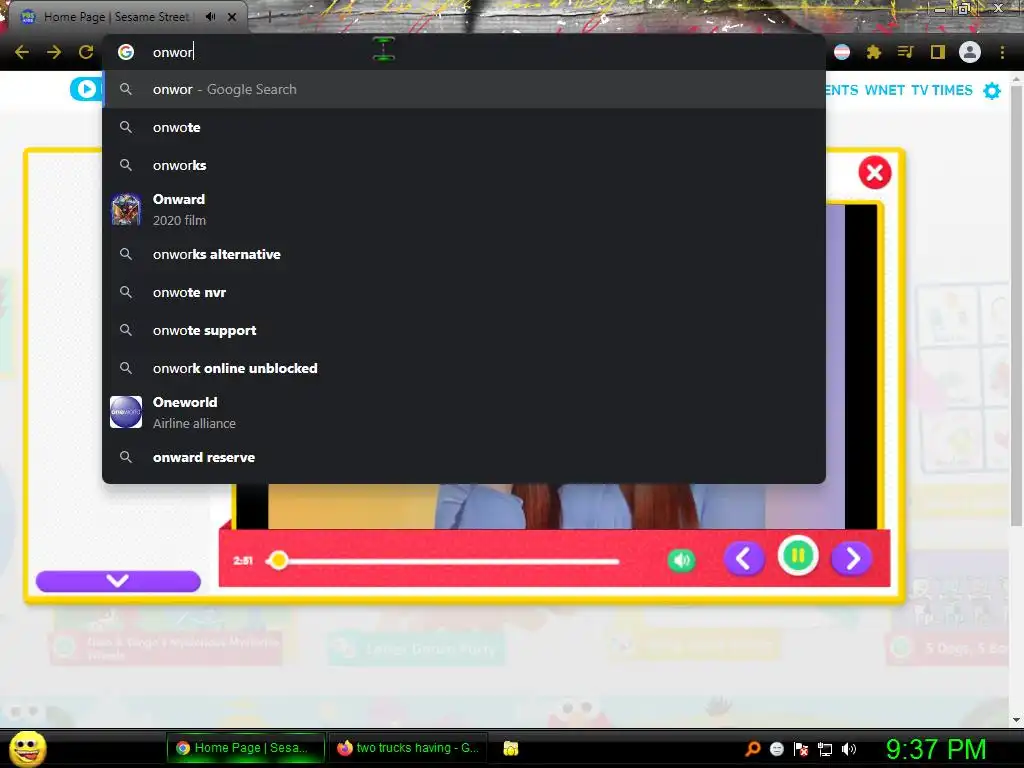The width and height of the screenshot is (1024, 768).
Task: Click the Onward film poster thumbnail
Action: pos(126,210)
